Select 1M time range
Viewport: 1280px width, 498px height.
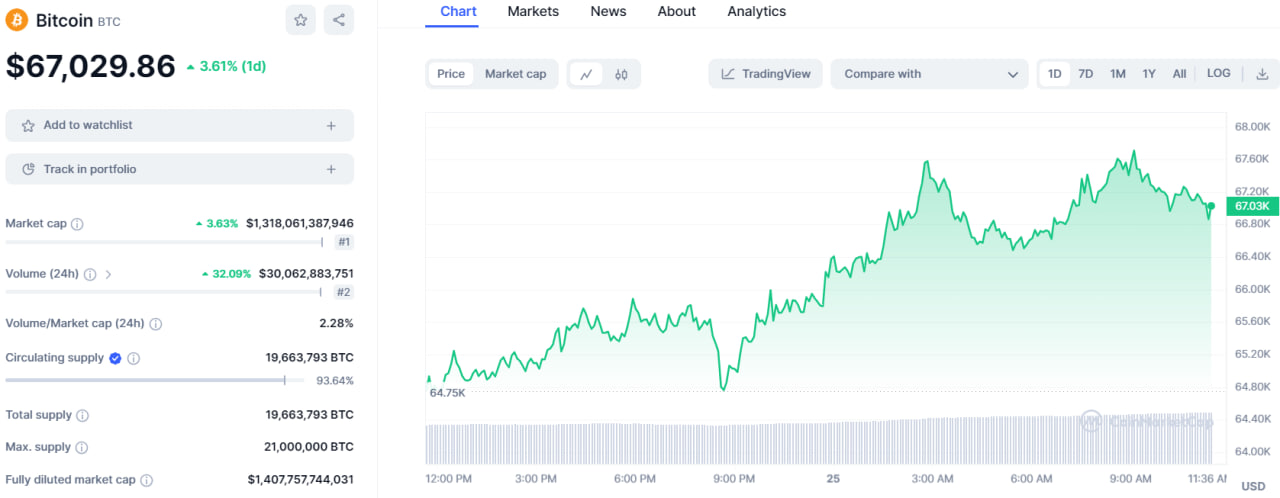(1118, 74)
